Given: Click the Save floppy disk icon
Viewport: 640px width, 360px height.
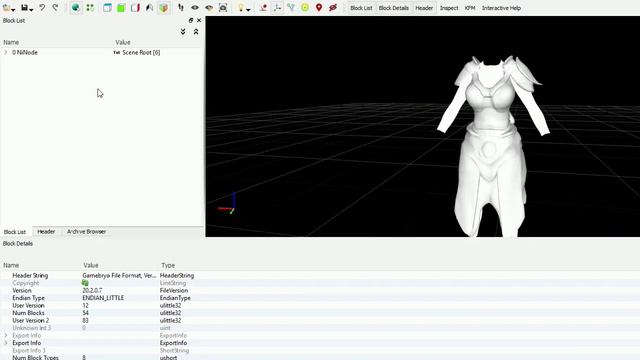Looking at the screenshot, I should pyautogui.click(x=24, y=8).
